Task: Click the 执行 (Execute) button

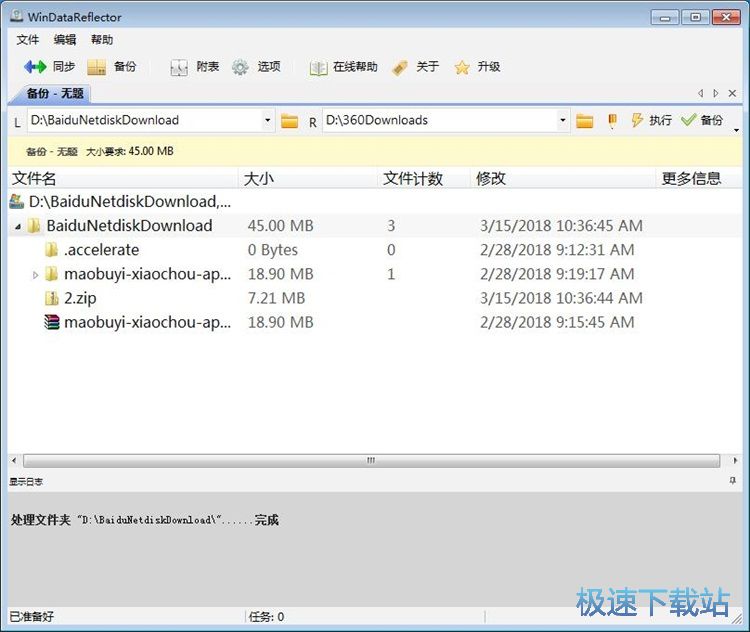Action: [651, 120]
